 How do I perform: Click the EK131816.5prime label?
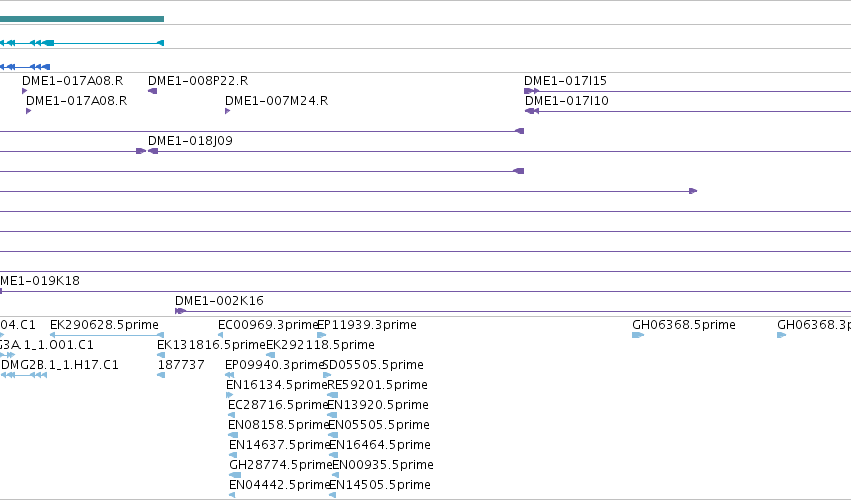point(211,345)
